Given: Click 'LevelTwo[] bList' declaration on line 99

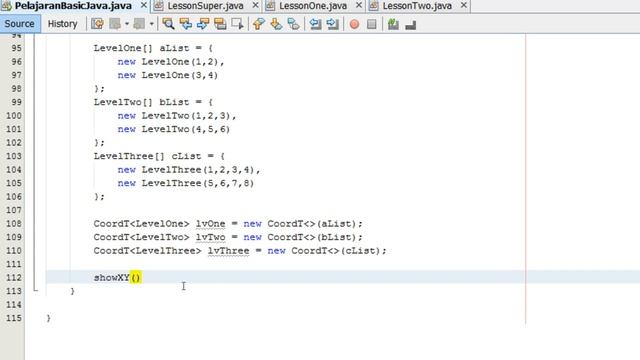Looking at the screenshot, I should click(141, 102).
